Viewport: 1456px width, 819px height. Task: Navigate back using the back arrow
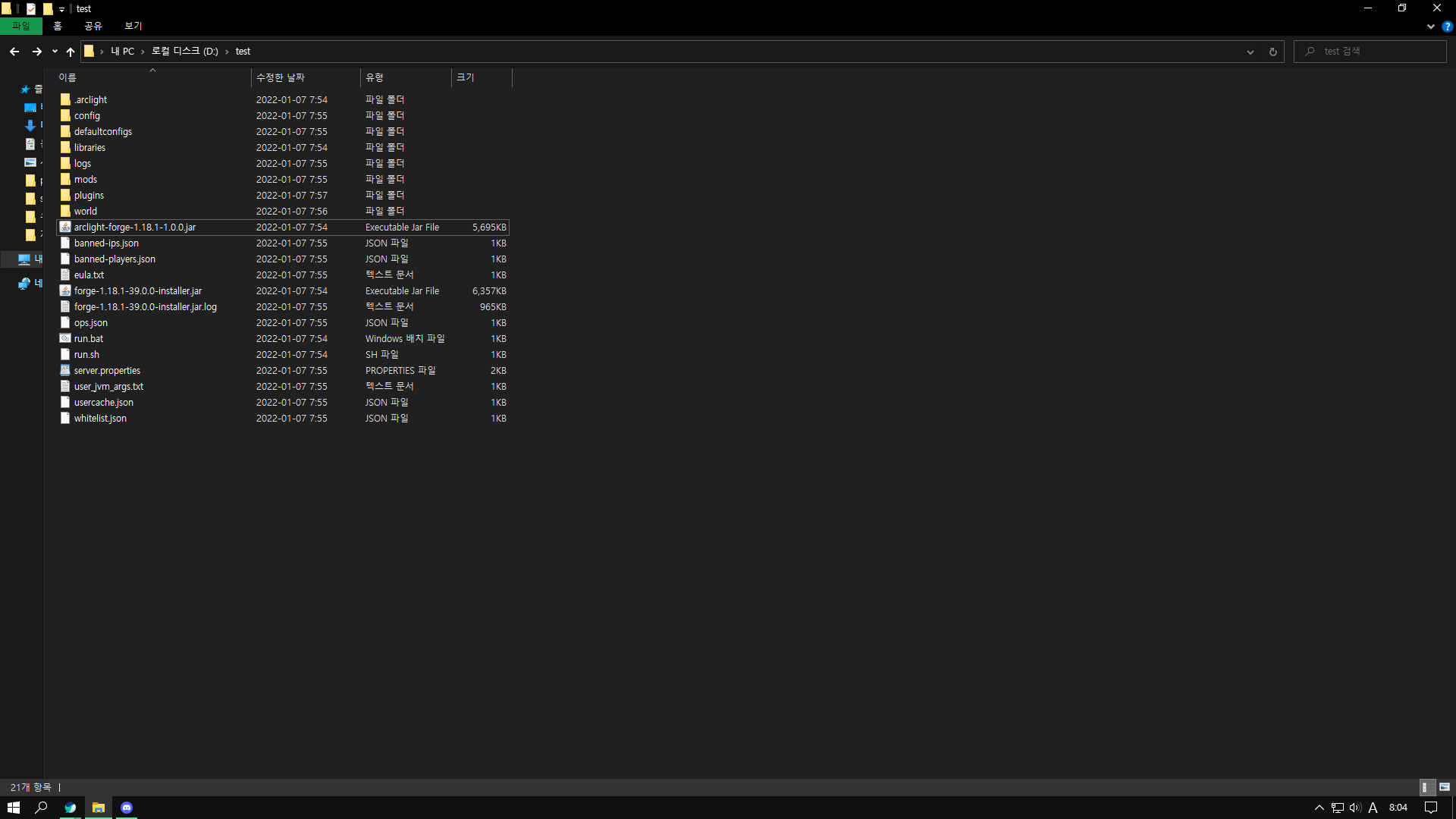14,51
